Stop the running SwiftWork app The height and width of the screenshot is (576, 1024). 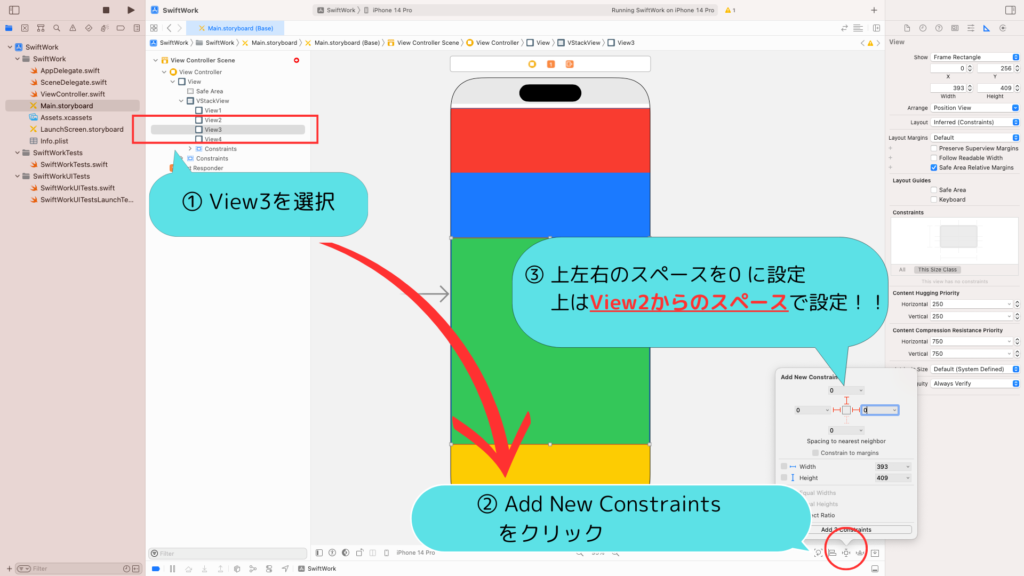106,10
